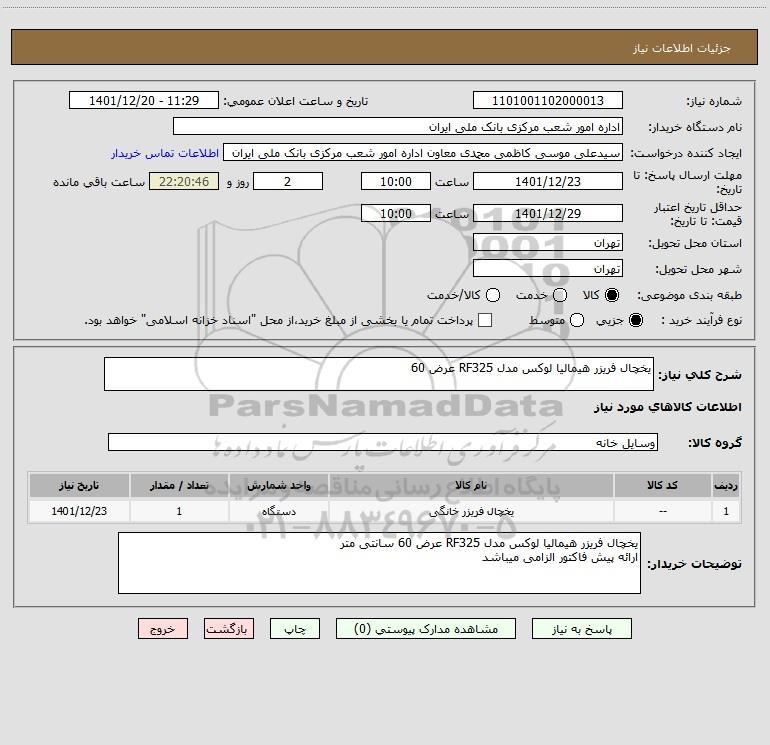Click the table cell یخچال فریزر خانگی
Image resolution: width=770 pixels, height=745 pixels.
[471, 511]
